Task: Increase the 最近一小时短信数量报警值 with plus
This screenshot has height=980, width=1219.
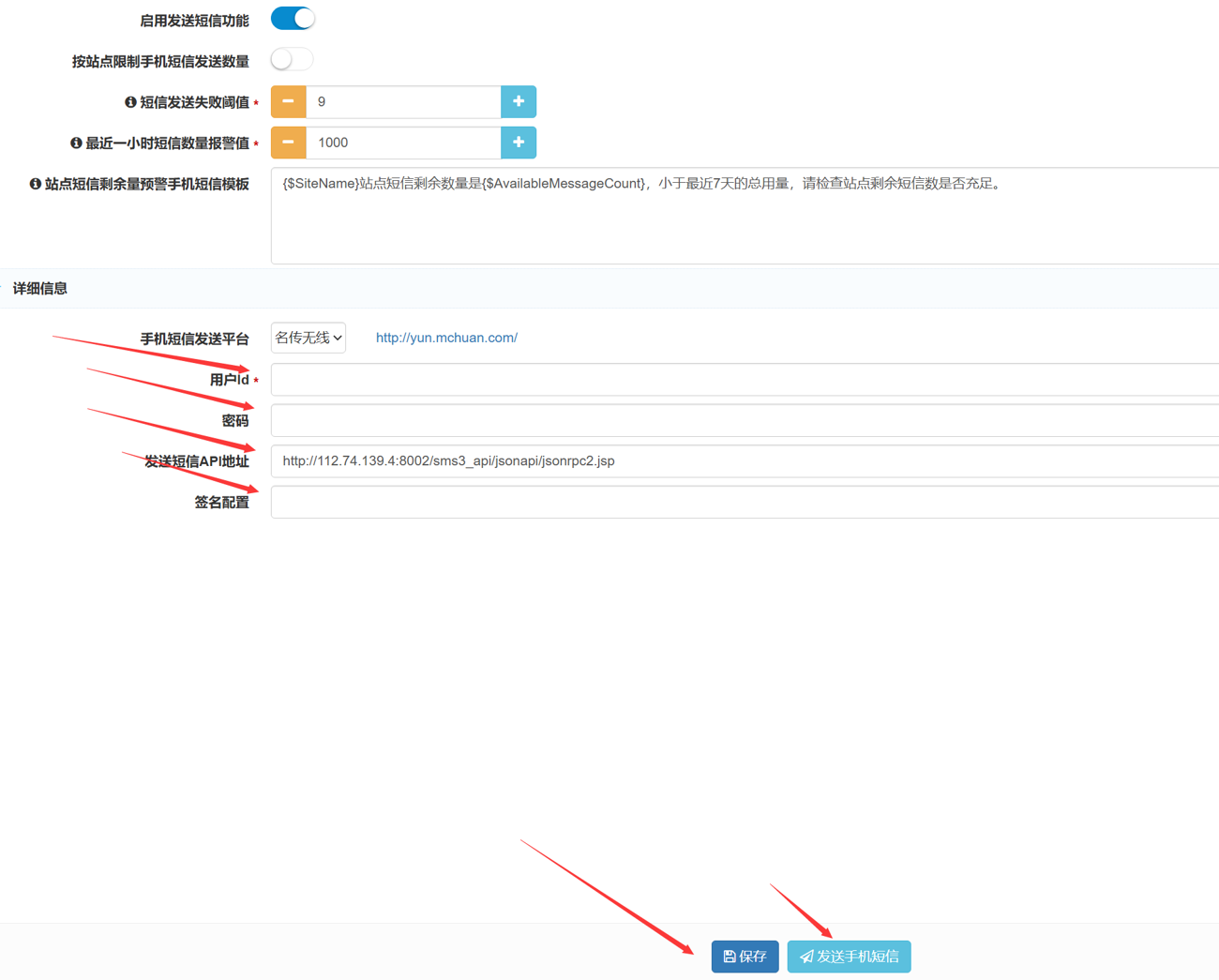Action: (518, 143)
